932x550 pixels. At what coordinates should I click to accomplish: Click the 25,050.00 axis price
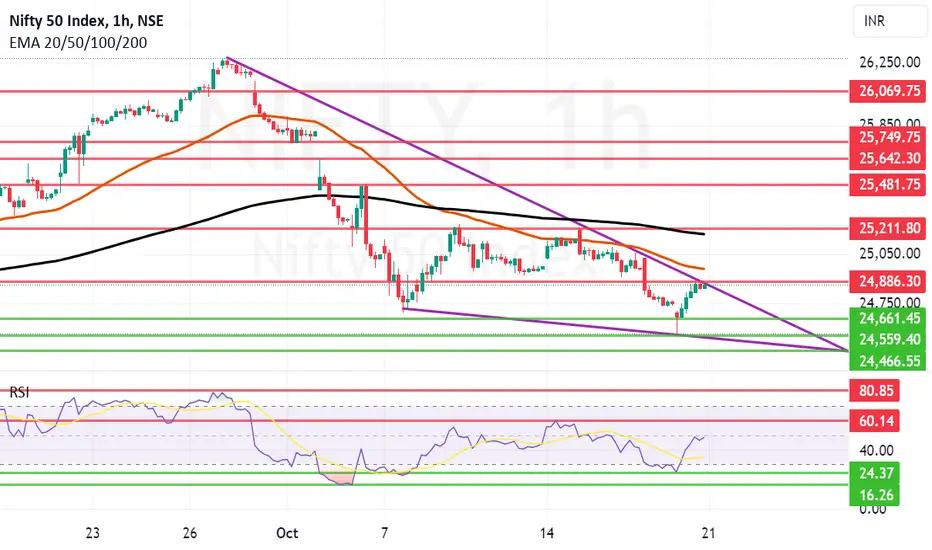889,254
